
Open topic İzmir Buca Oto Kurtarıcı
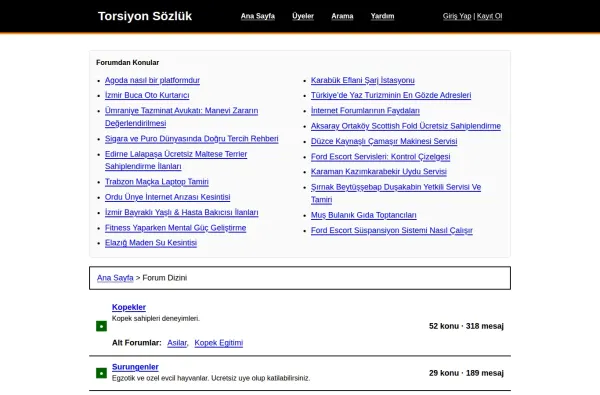[147, 95]
